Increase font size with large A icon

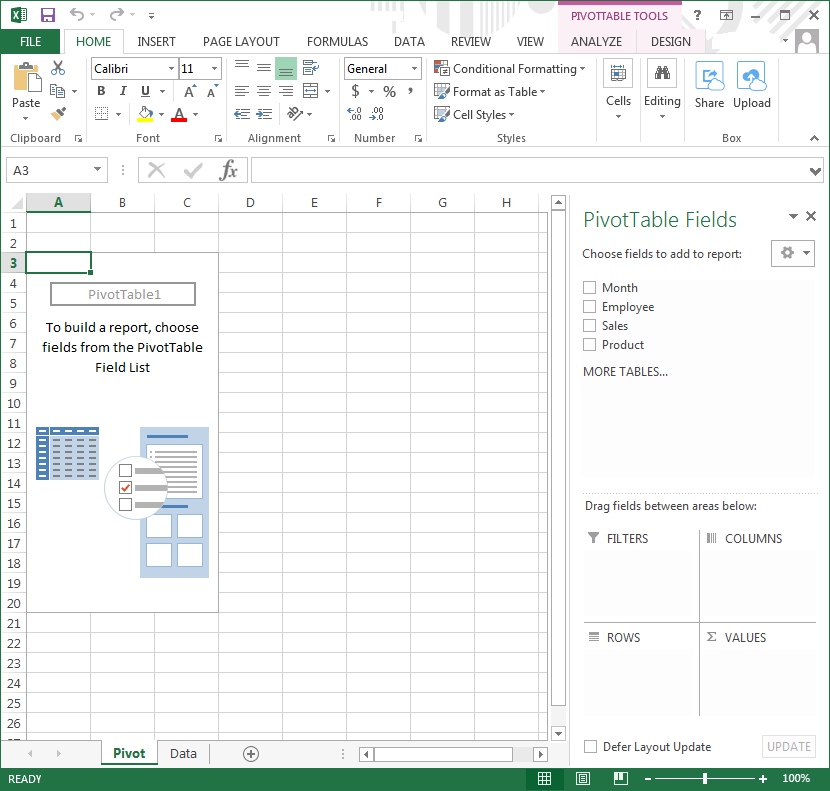click(190, 91)
